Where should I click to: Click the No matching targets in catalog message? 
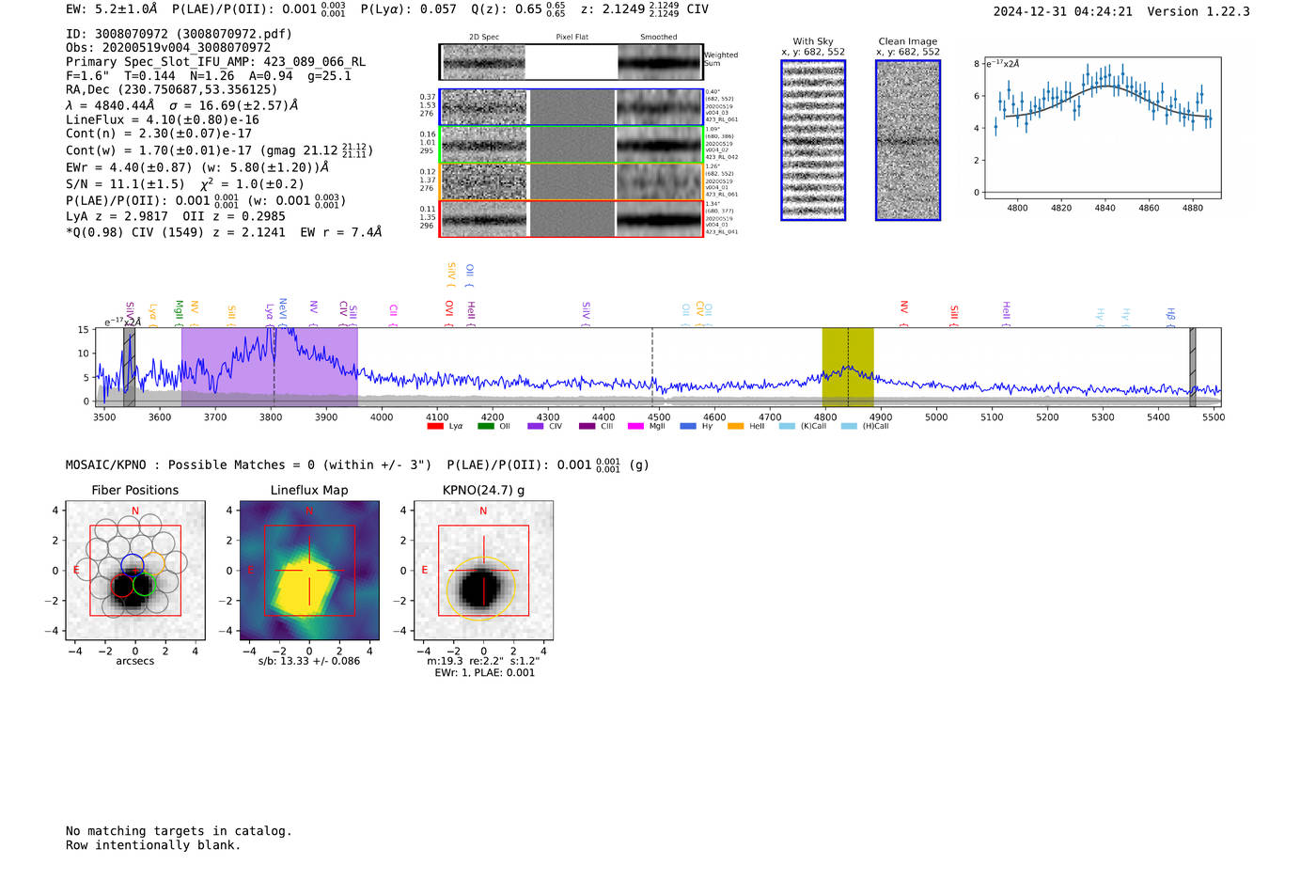(x=179, y=831)
